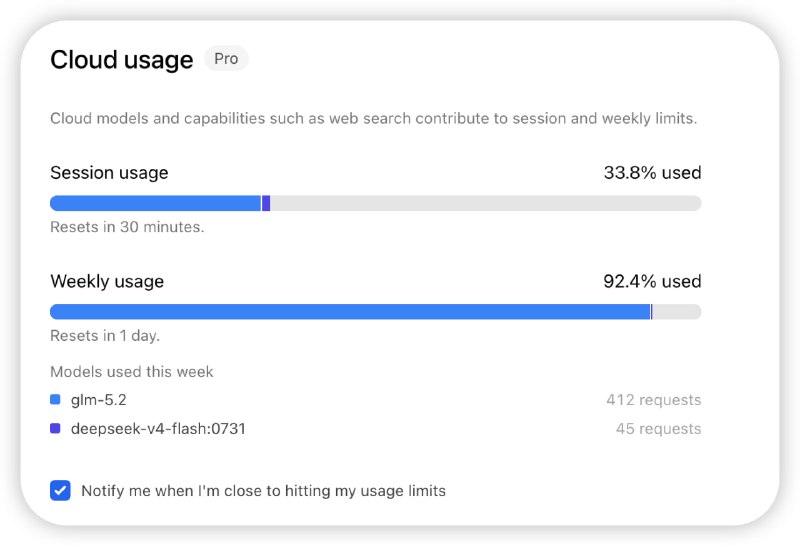Click the purple segment of session bar

pyautogui.click(x=266, y=203)
